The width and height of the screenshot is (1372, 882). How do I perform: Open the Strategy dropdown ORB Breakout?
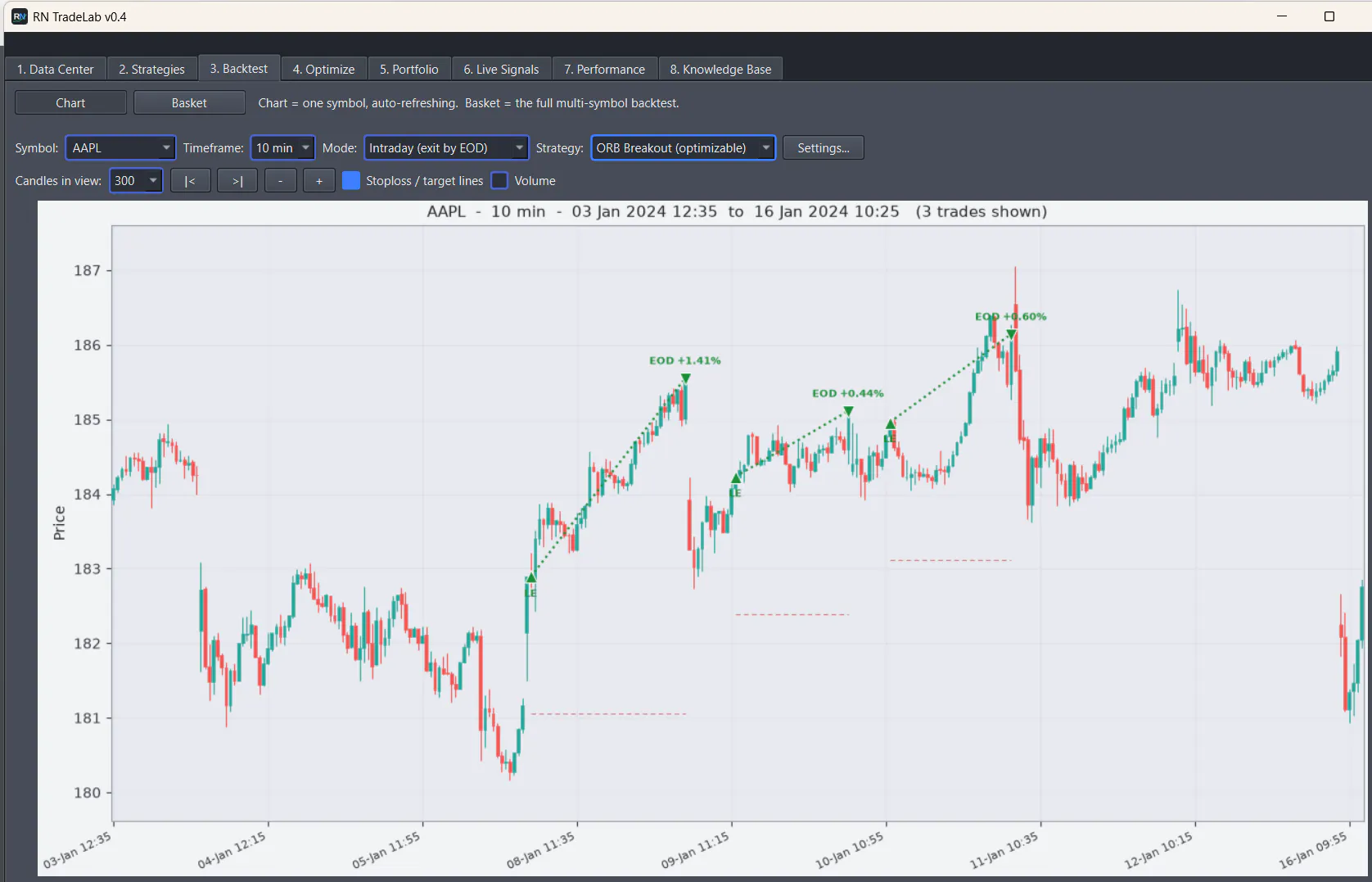coord(684,148)
